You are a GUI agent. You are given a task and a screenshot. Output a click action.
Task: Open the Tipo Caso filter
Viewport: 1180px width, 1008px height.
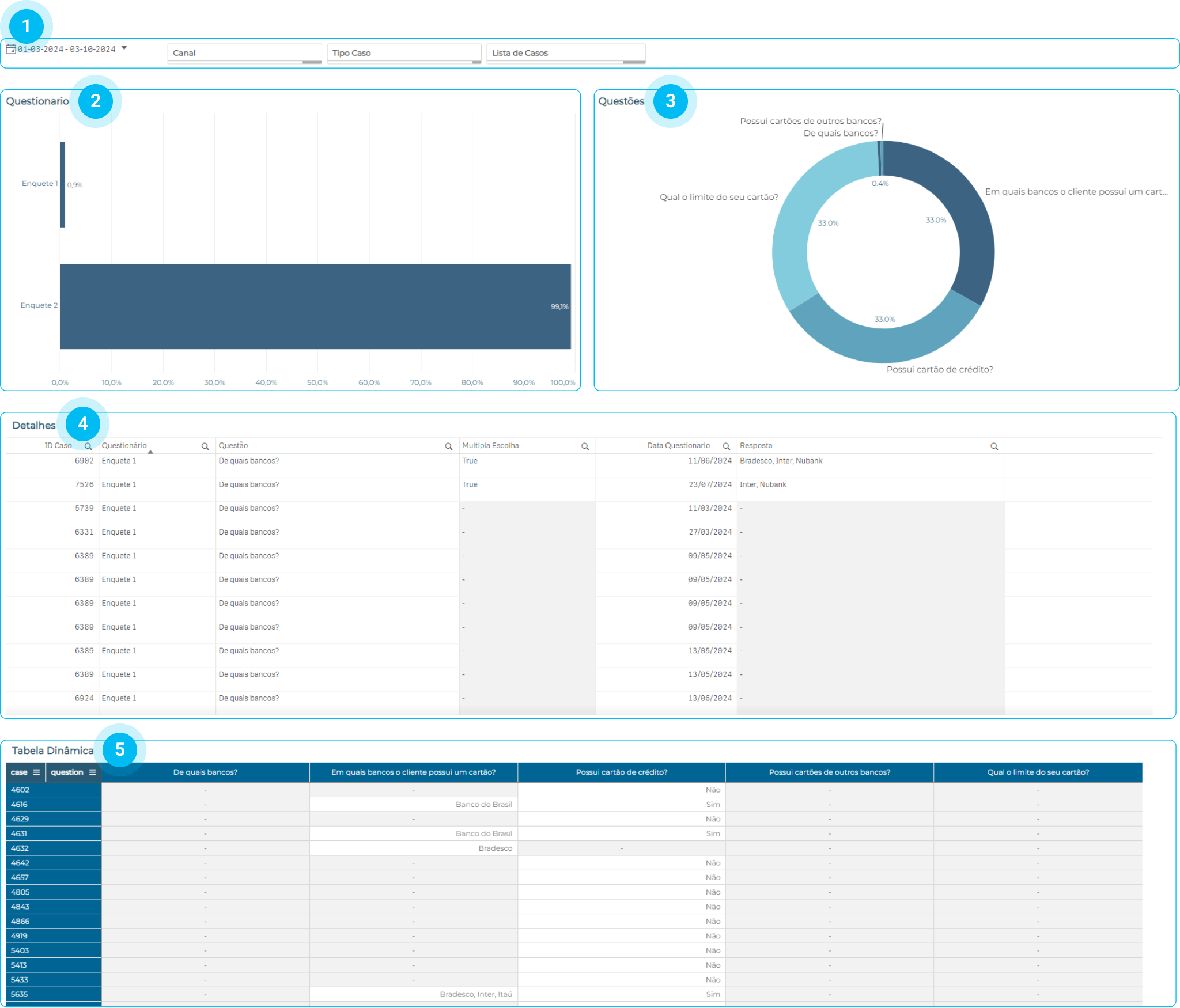pyautogui.click(x=403, y=53)
